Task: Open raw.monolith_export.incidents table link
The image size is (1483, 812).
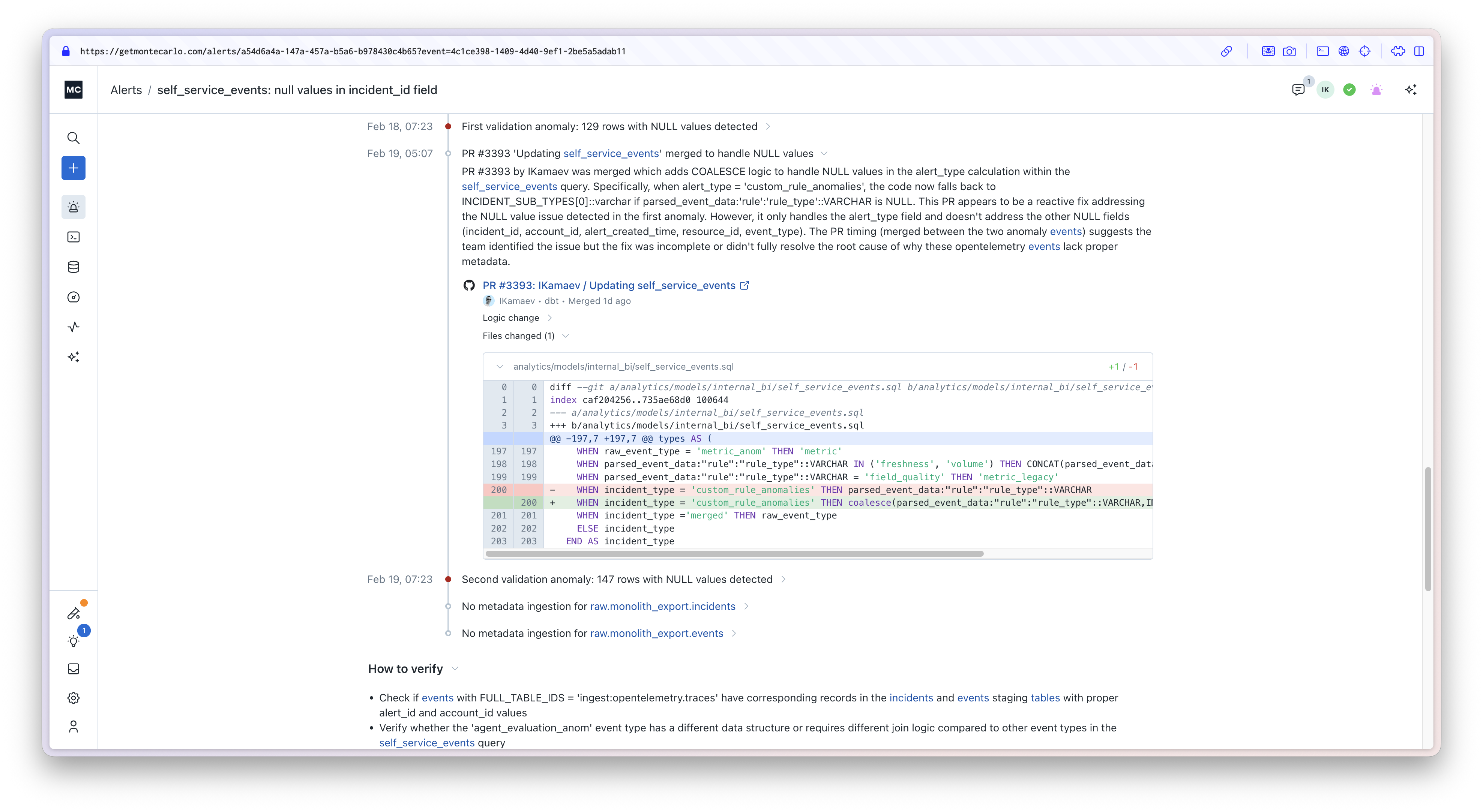Action: tap(663, 607)
